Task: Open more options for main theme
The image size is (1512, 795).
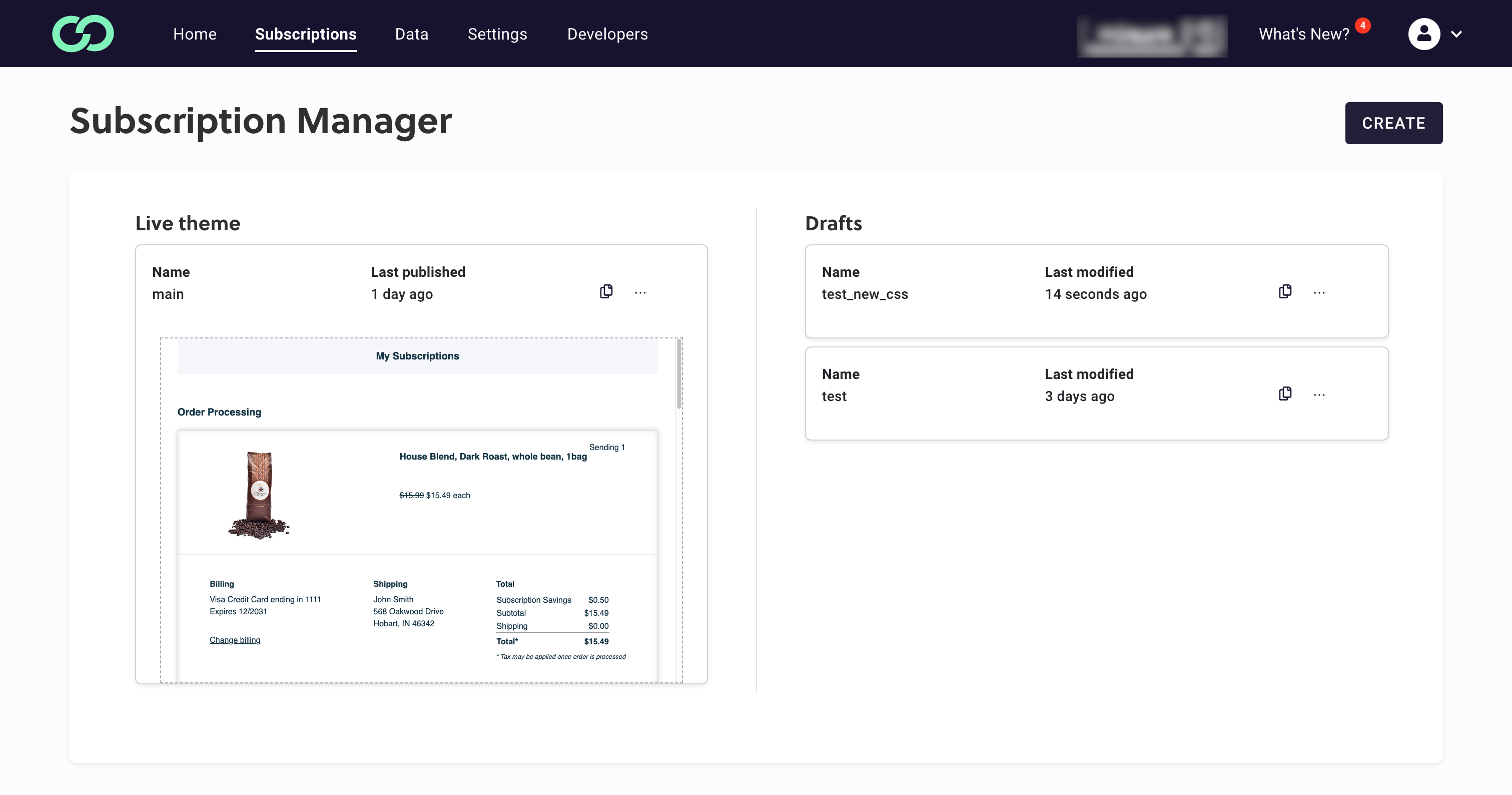Action: pyautogui.click(x=640, y=292)
